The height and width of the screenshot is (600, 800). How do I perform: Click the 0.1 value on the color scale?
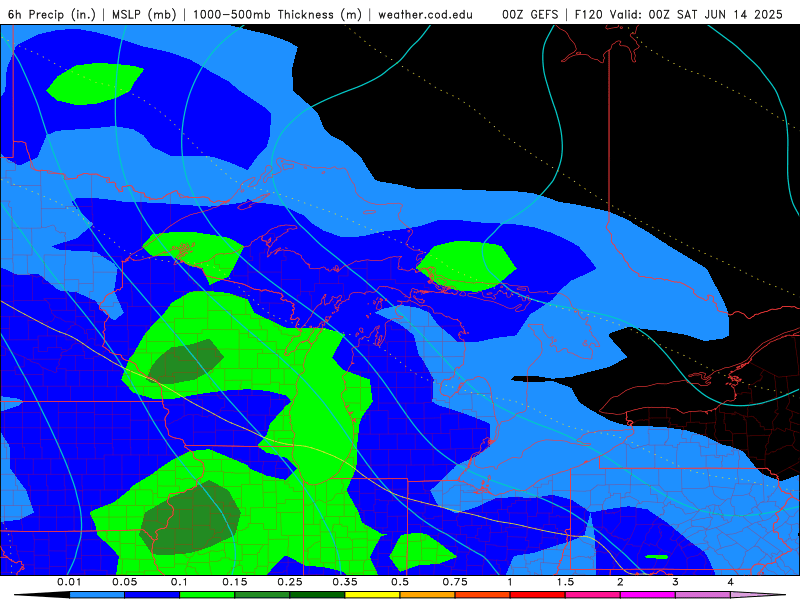(x=179, y=582)
